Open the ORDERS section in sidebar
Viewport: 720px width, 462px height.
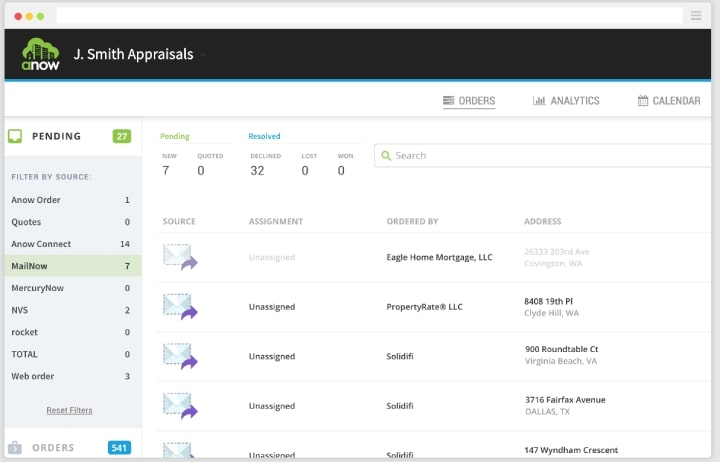click(x=73, y=447)
